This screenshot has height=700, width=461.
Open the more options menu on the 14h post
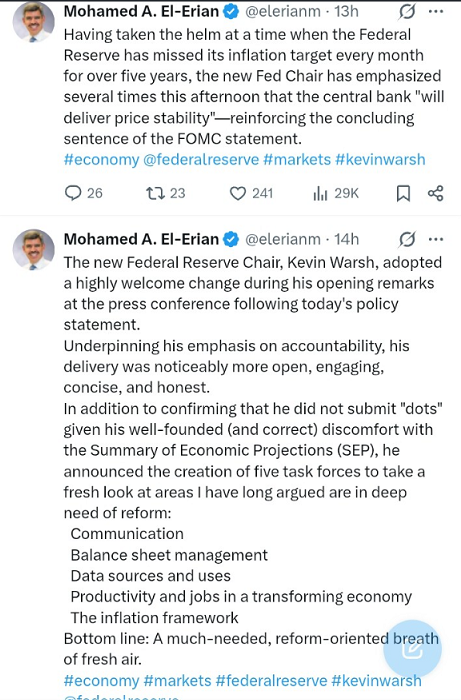click(x=436, y=240)
